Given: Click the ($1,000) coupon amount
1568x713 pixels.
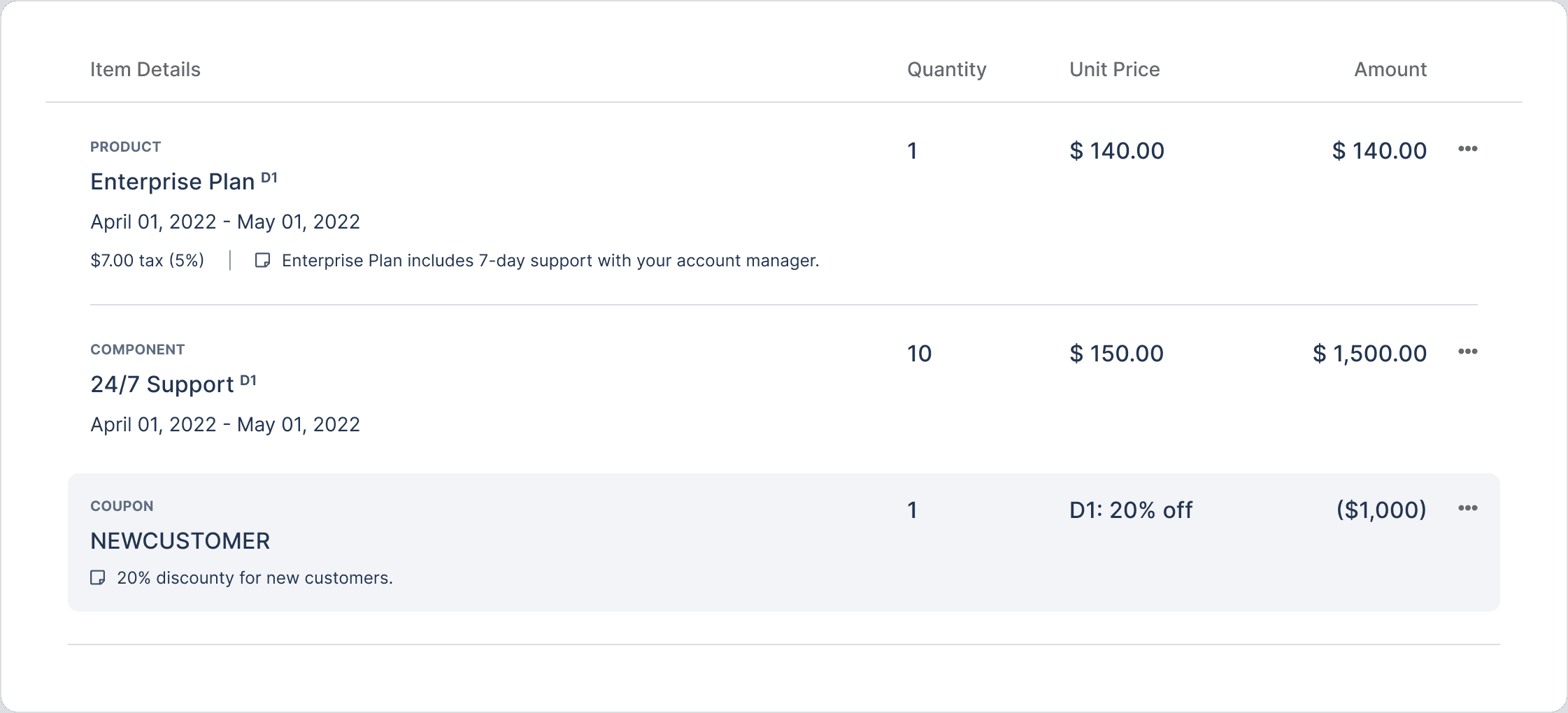Looking at the screenshot, I should click(1381, 510).
